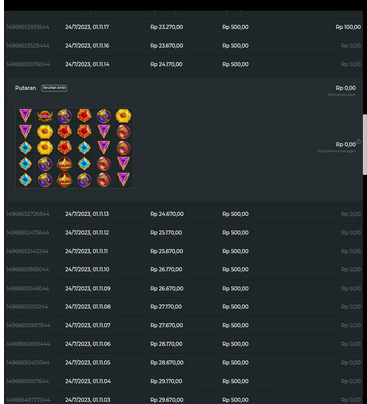Select timestamp 24/7/2023, 01.11.05
Image resolution: width=367 pixels, height=404 pixels.
[88, 363]
